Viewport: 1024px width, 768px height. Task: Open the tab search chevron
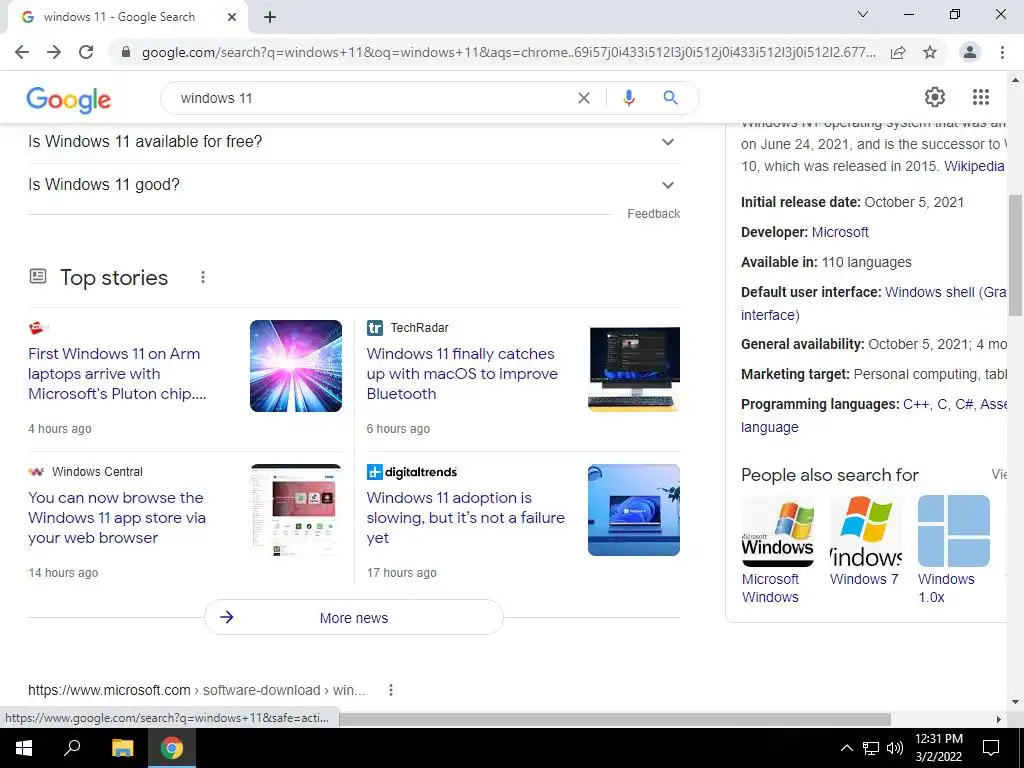click(863, 14)
